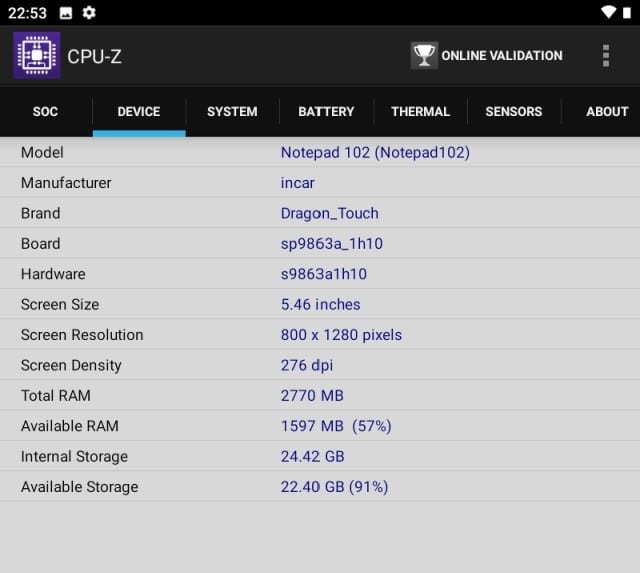This screenshot has height=573, width=640.
Task: Tap the value 22.40 GB (91%)
Action: (x=334, y=487)
